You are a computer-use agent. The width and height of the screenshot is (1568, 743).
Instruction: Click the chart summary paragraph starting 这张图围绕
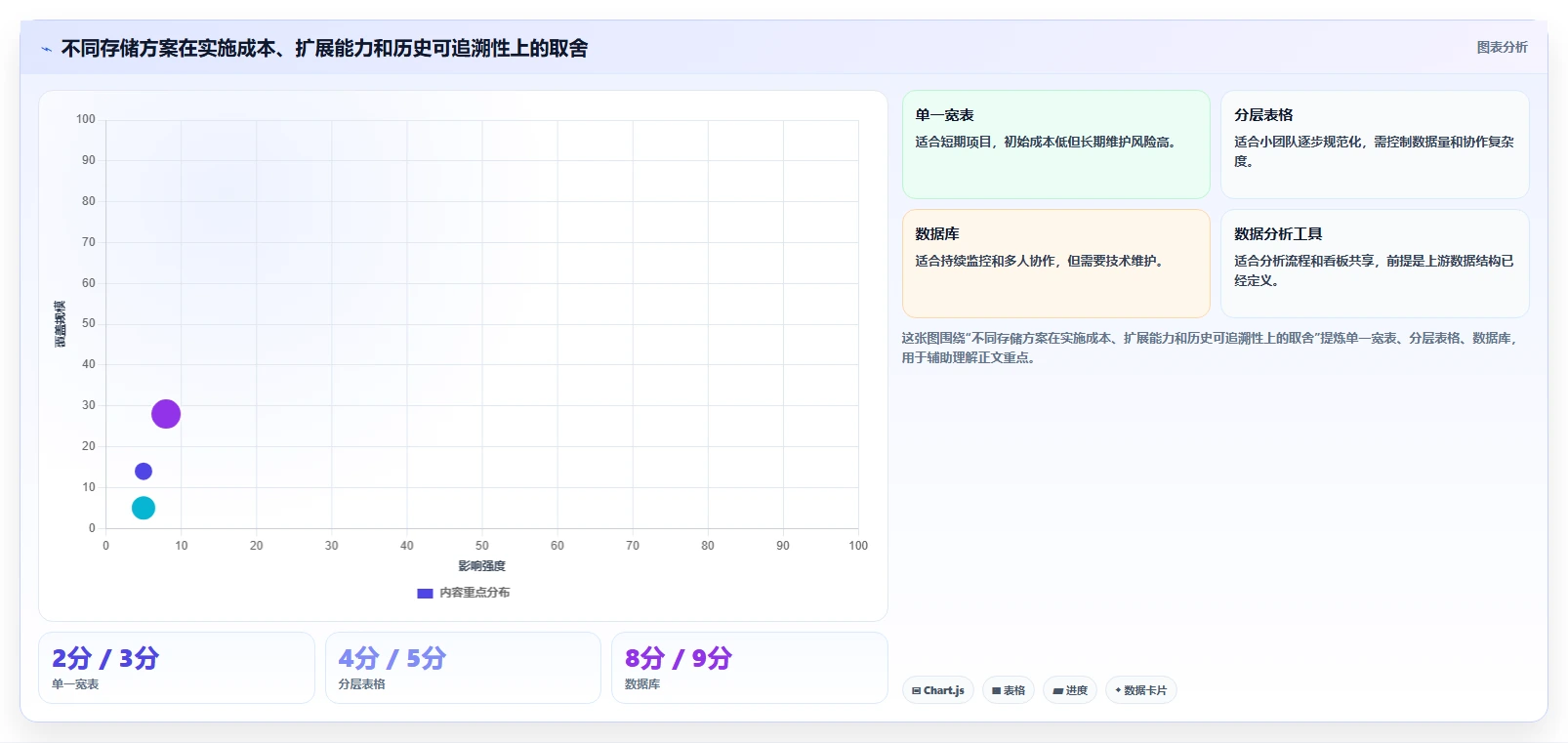pyautogui.click(x=1209, y=348)
